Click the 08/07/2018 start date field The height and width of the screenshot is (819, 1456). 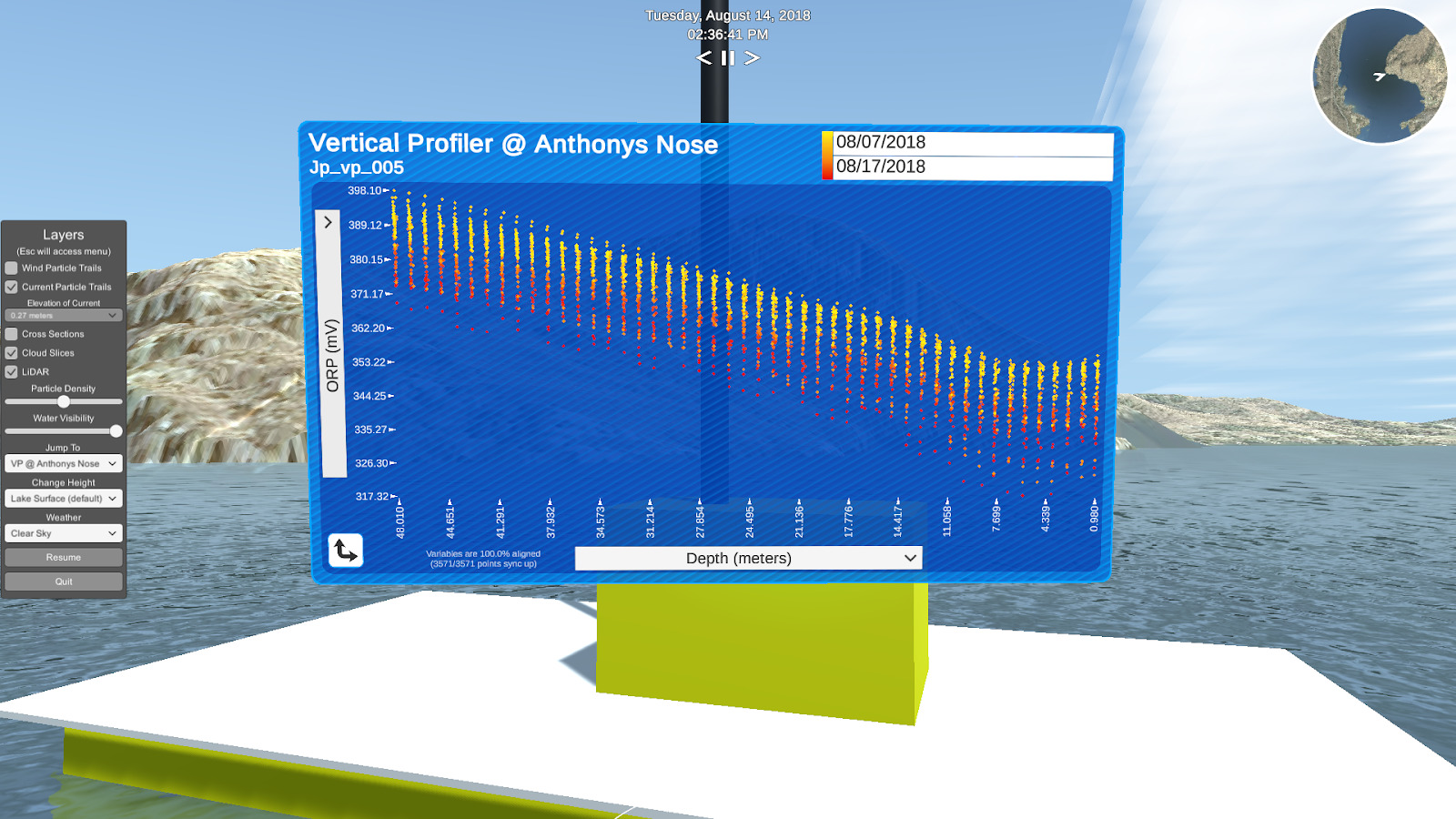(x=974, y=143)
